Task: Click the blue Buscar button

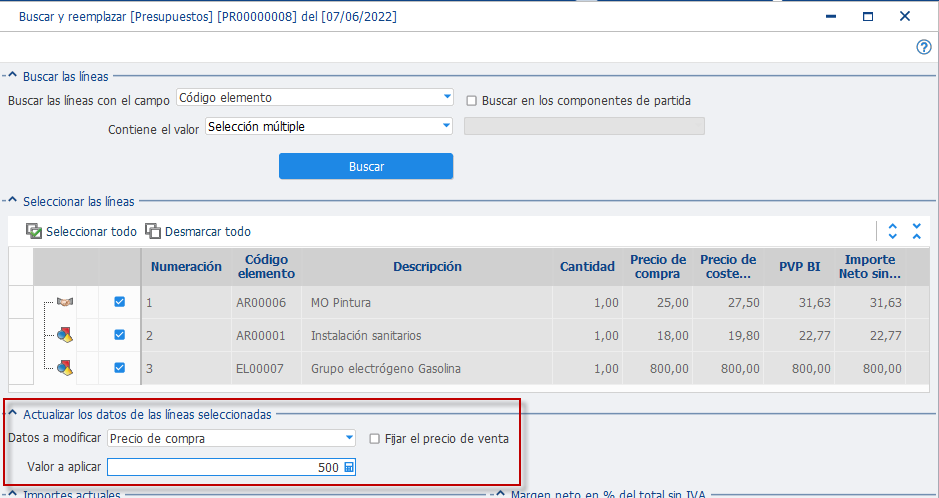Action: coord(366,166)
